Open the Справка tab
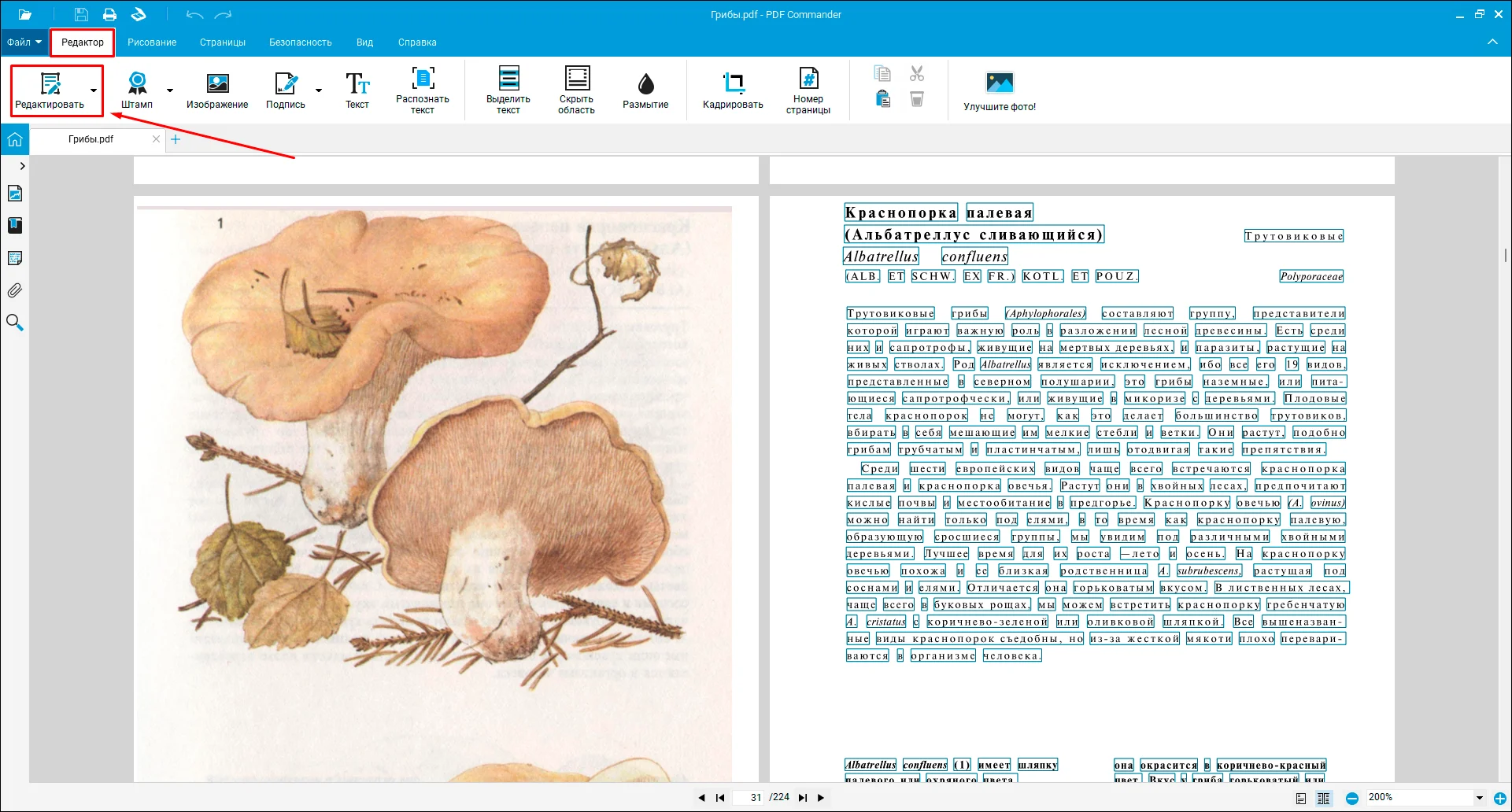This screenshot has width=1512, height=812. pos(417,42)
